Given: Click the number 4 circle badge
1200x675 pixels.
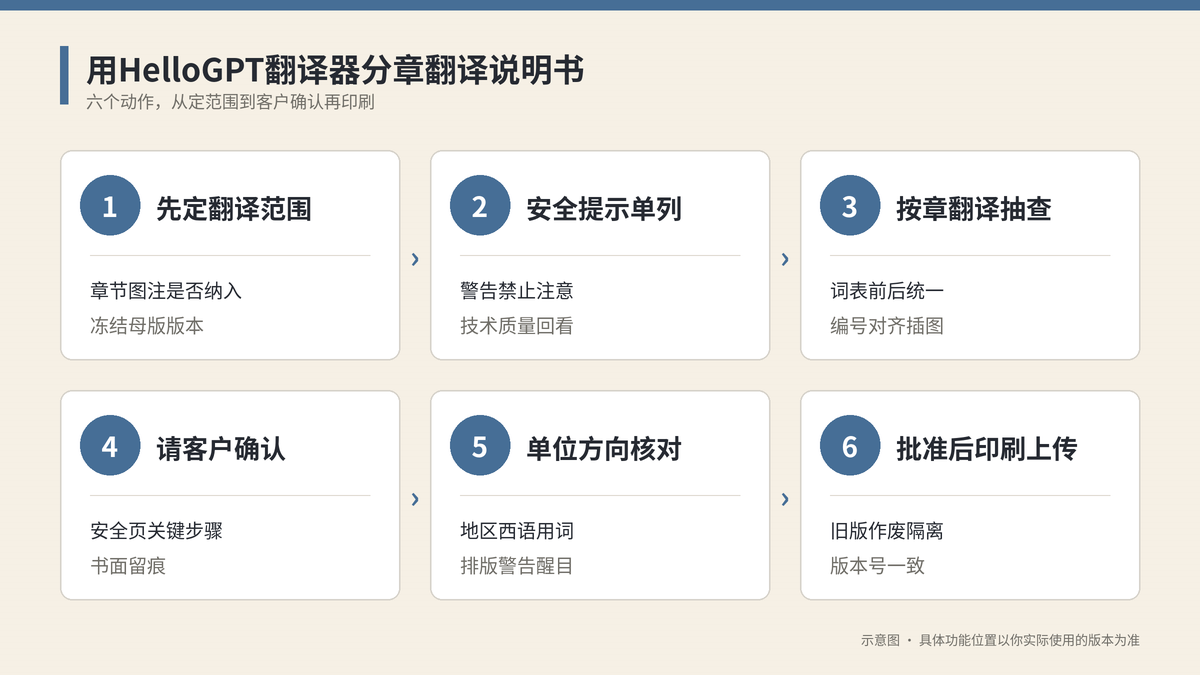Looking at the screenshot, I should (x=110, y=446).
